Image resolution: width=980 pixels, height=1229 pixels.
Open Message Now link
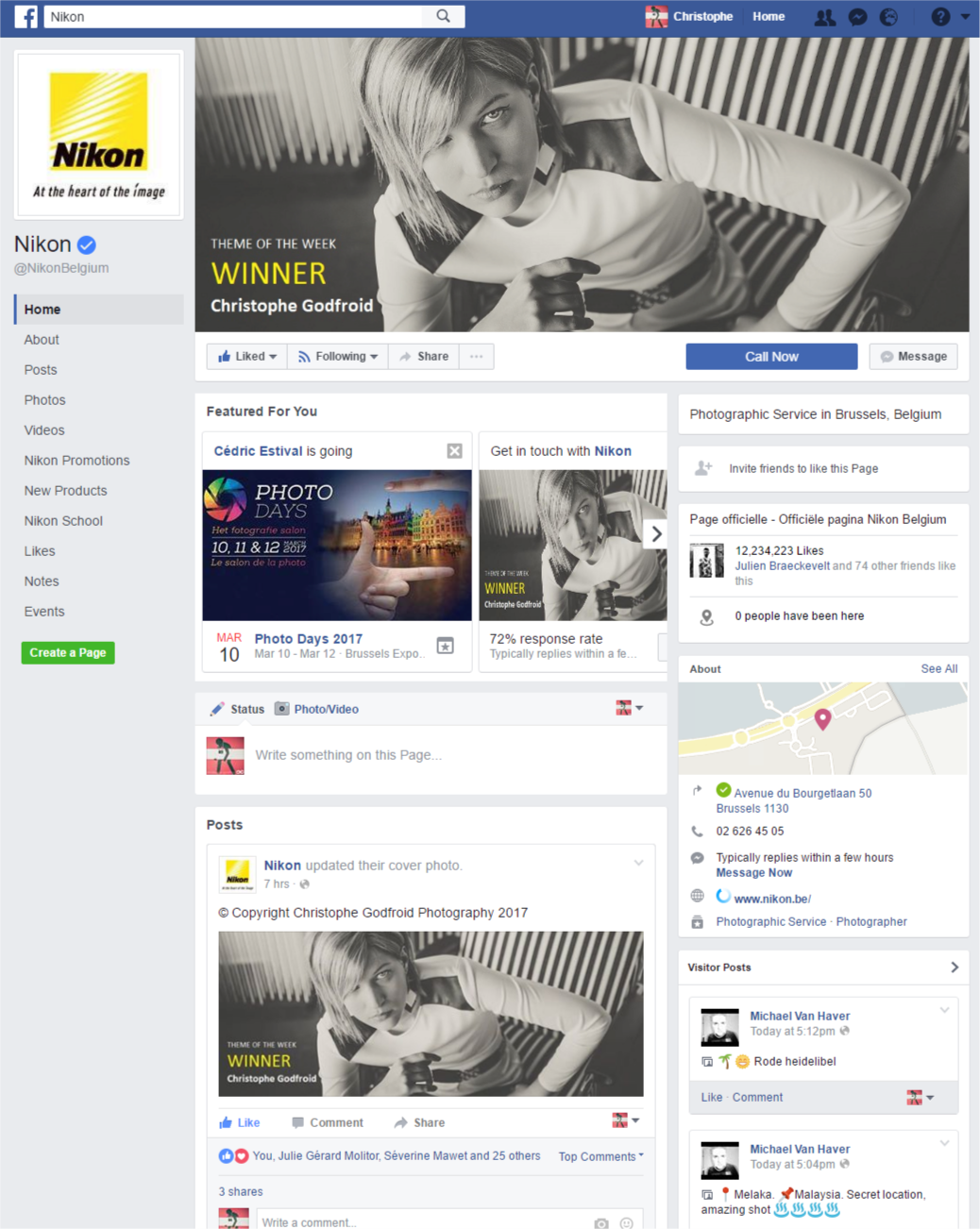pos(753,873)
